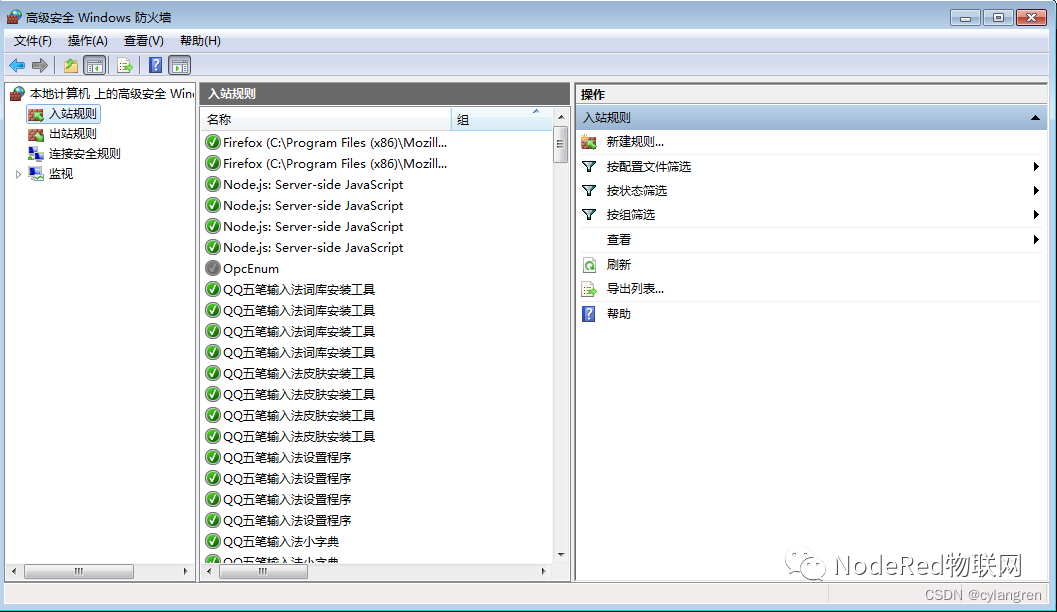1057x612 pixels.
Task: Click the refresh icon next to 刷新
Action: click(x=589, y=265)
